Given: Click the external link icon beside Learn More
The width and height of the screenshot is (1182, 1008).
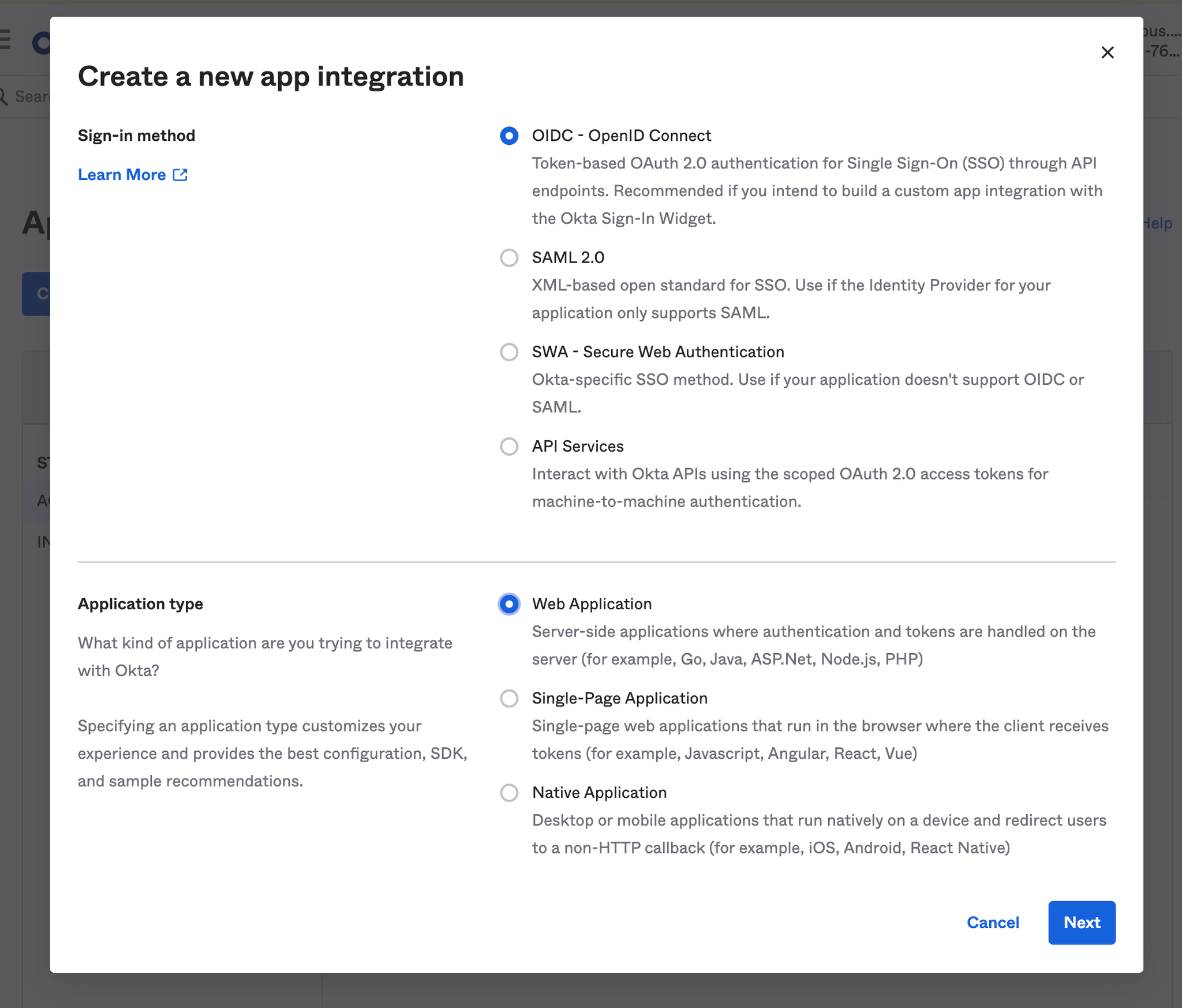Looking at the screenshot, I should coord(180,175).
